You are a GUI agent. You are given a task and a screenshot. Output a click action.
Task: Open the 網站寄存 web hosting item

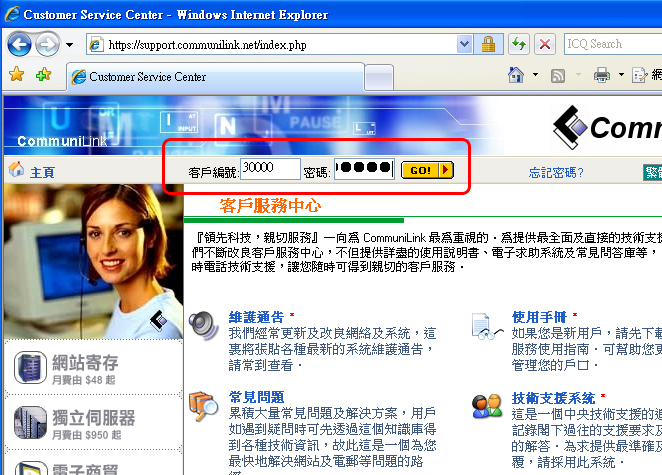click(x=85, y=363)
